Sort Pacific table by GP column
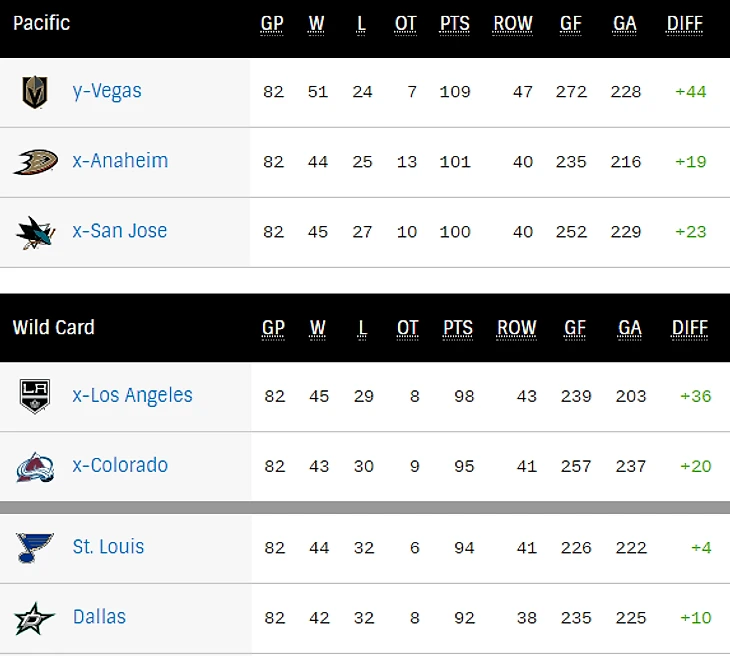Image resolution: width=730 pixels, height=656 pixels. (272, 24)
